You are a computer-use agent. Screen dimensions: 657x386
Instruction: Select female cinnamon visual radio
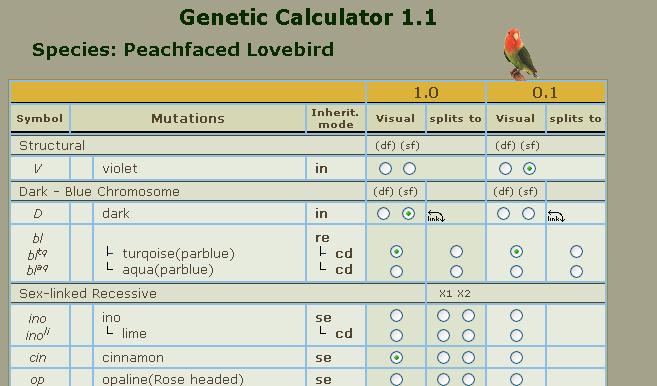tap(516, 358)
